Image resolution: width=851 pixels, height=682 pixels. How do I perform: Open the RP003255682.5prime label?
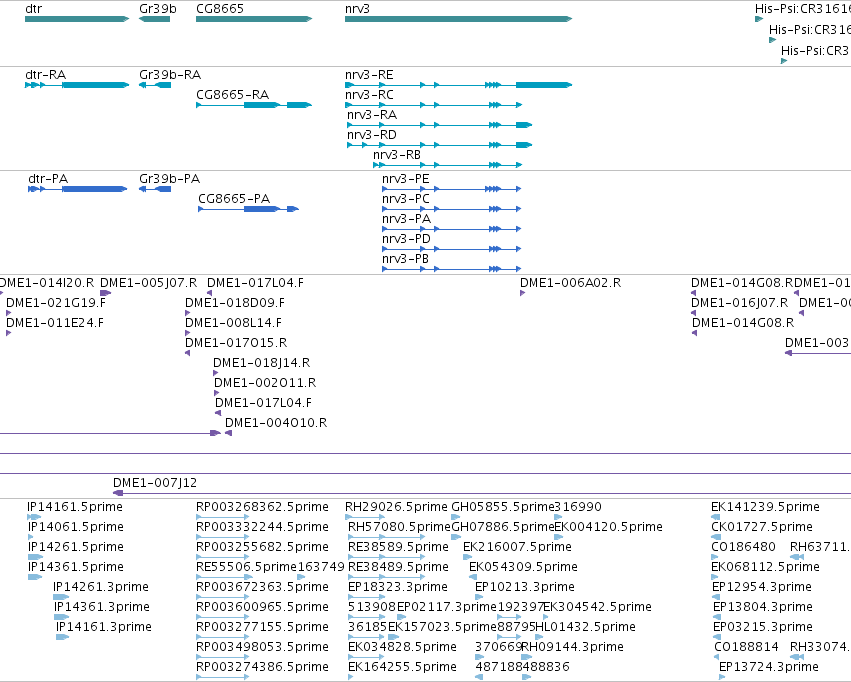pyautogui.click(x=263, y=547)
